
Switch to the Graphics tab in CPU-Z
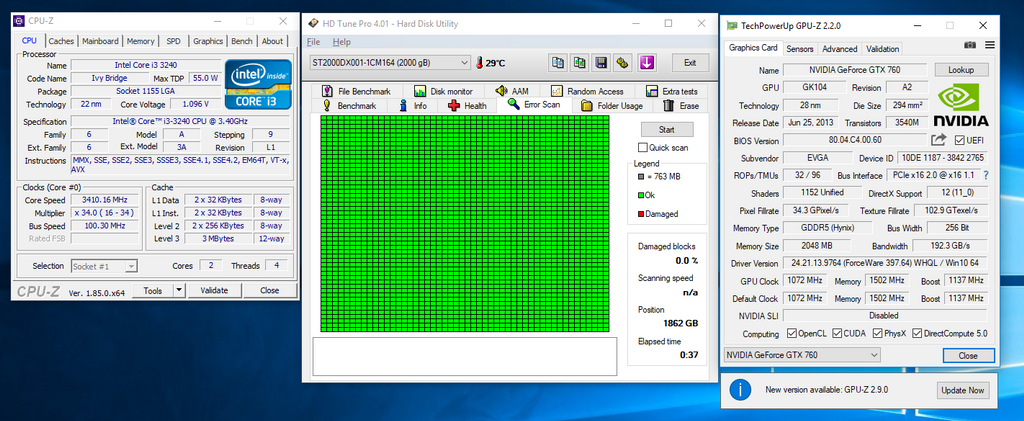coord(208,40)
